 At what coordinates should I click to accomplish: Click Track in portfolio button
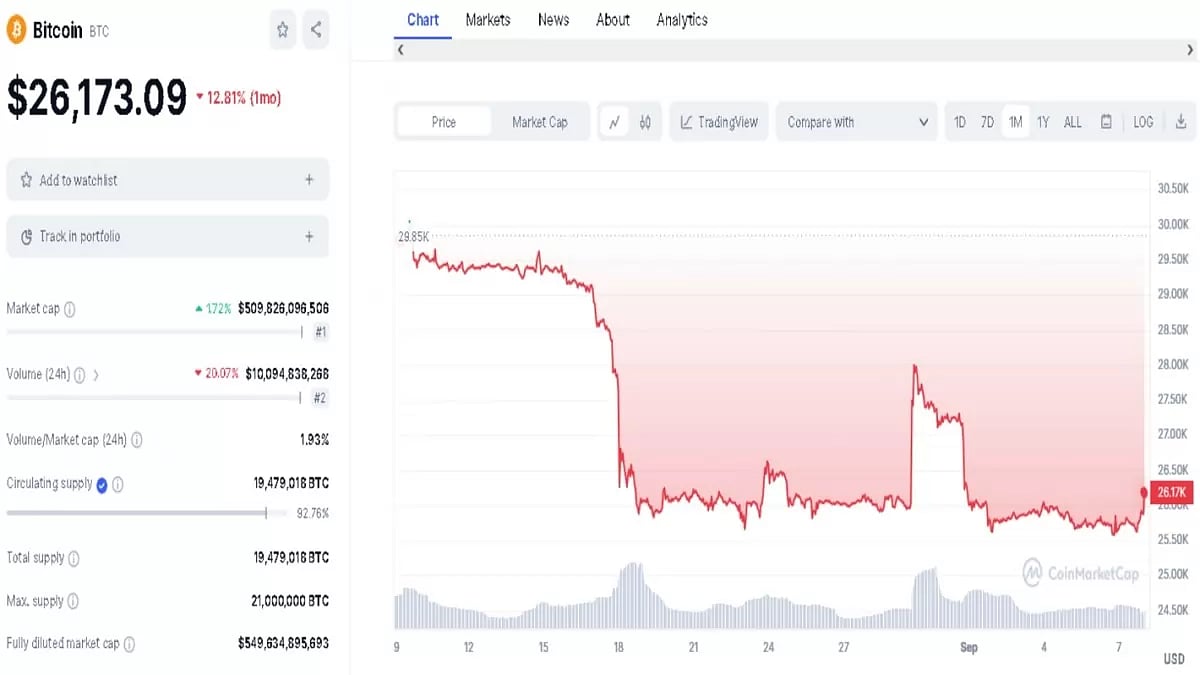(x=167, y=237)
